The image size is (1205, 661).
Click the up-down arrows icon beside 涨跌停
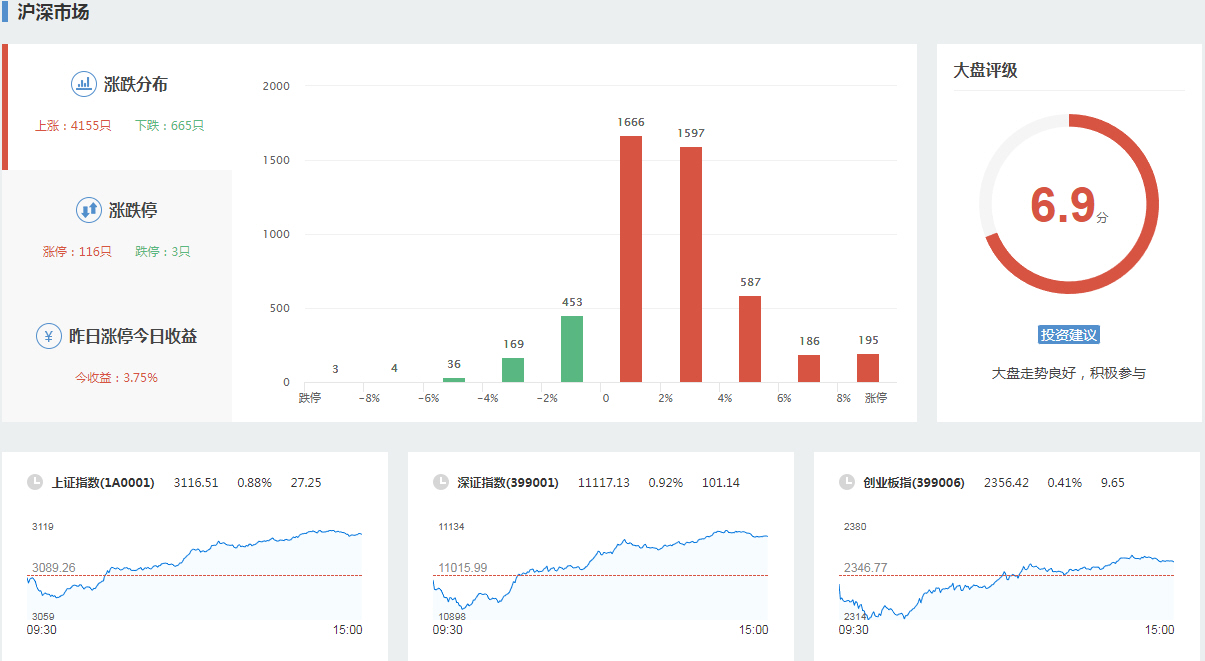88,210
